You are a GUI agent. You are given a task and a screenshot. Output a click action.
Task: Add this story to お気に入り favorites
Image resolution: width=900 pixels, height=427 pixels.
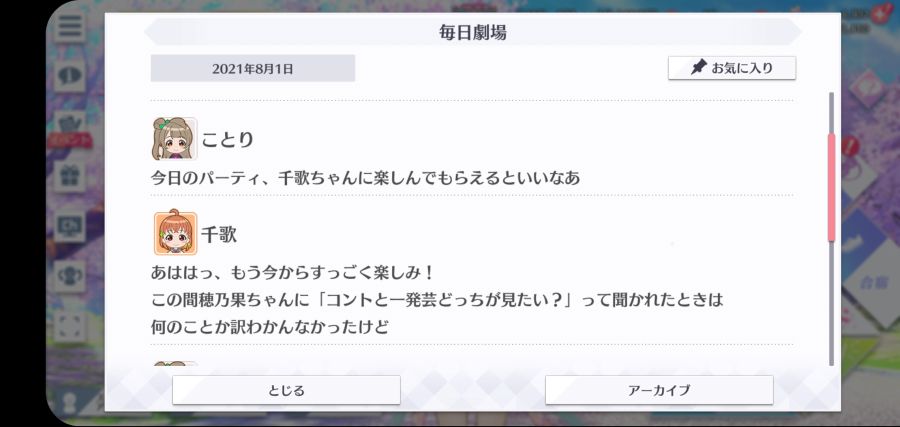(732, 68)
